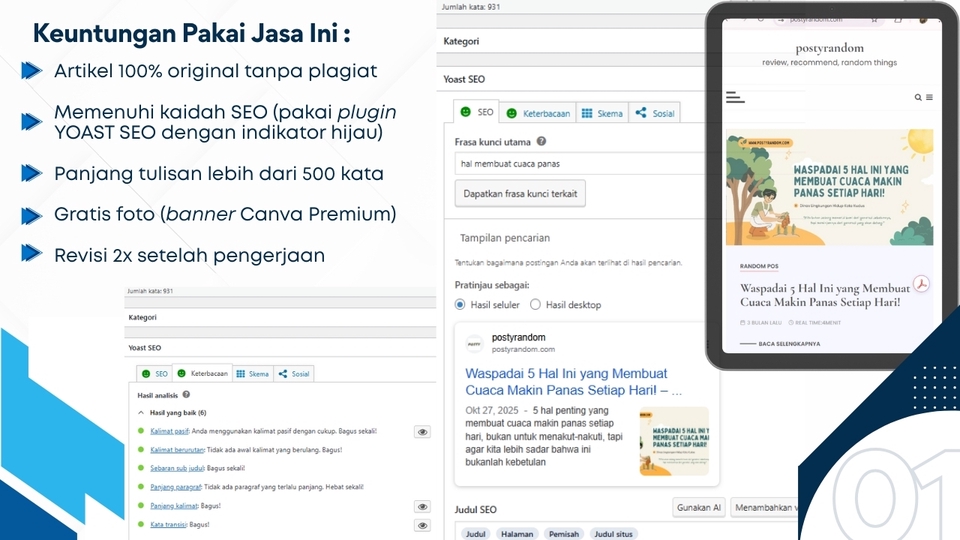Click the small list menu icon beside the search magnifier
960x540 pixels.
point(929,97)
